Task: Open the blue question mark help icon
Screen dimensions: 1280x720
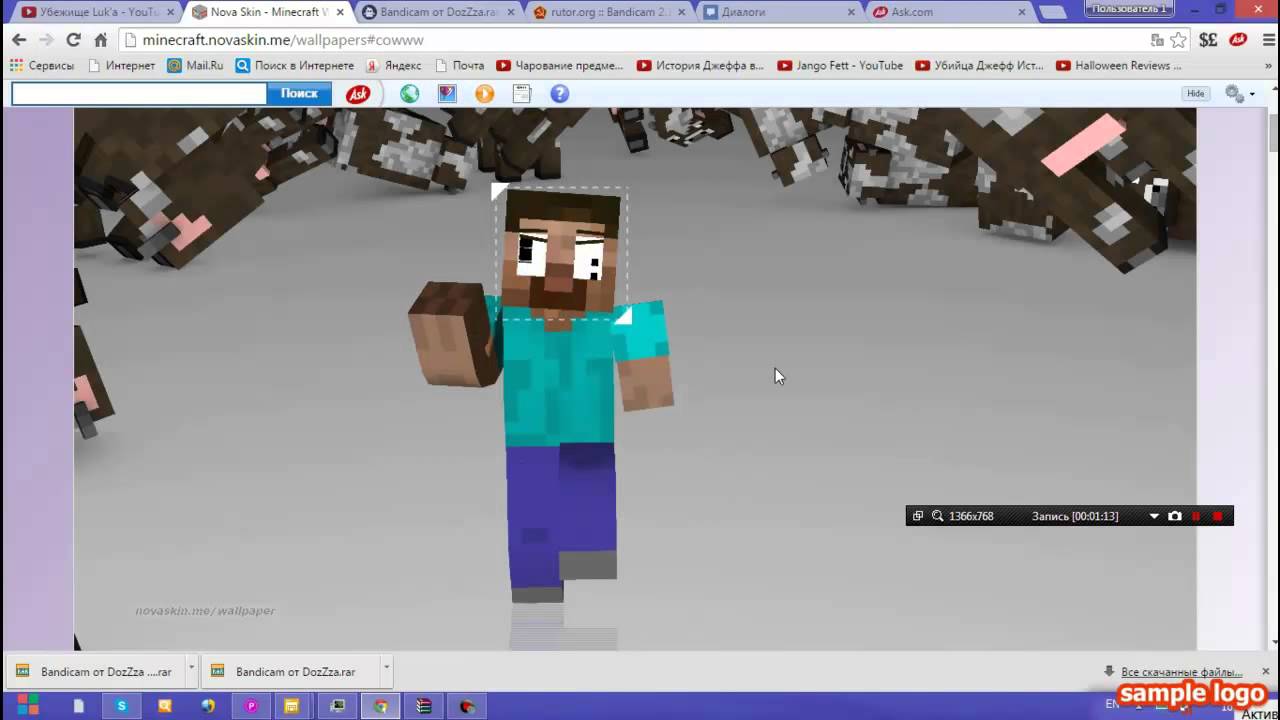Action: (x=560, y=94)
